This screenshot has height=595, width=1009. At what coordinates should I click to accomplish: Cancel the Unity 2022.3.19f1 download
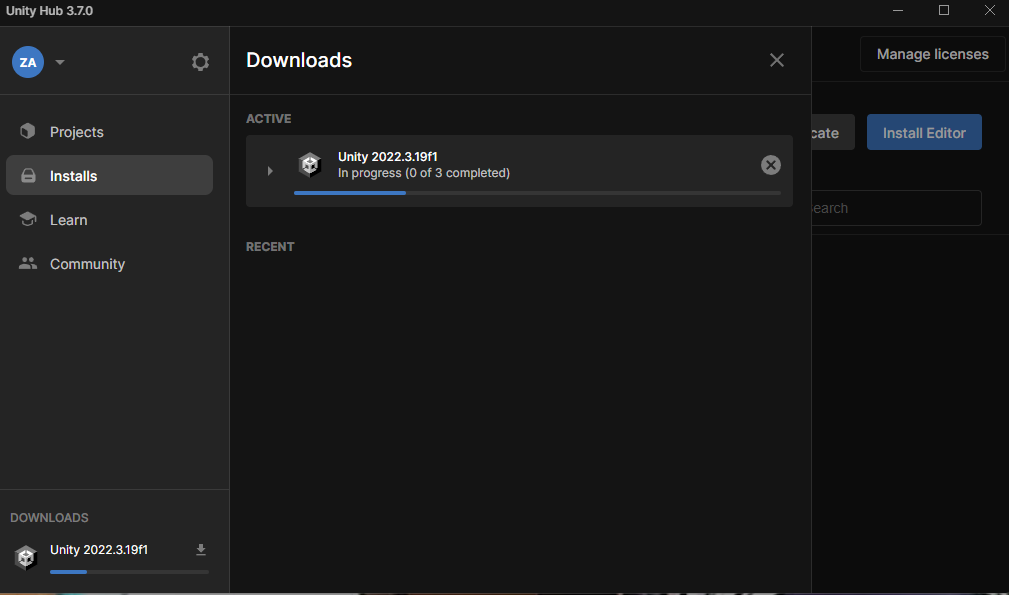click(770, 165)
